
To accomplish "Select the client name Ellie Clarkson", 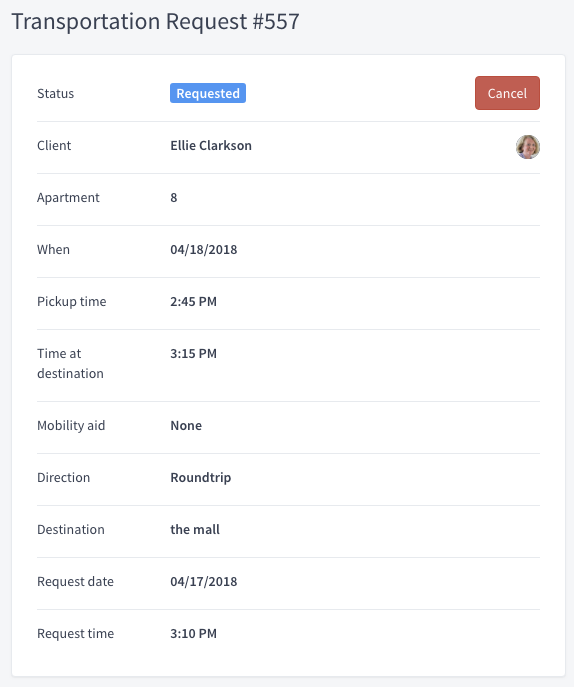I will pos(211,145).
